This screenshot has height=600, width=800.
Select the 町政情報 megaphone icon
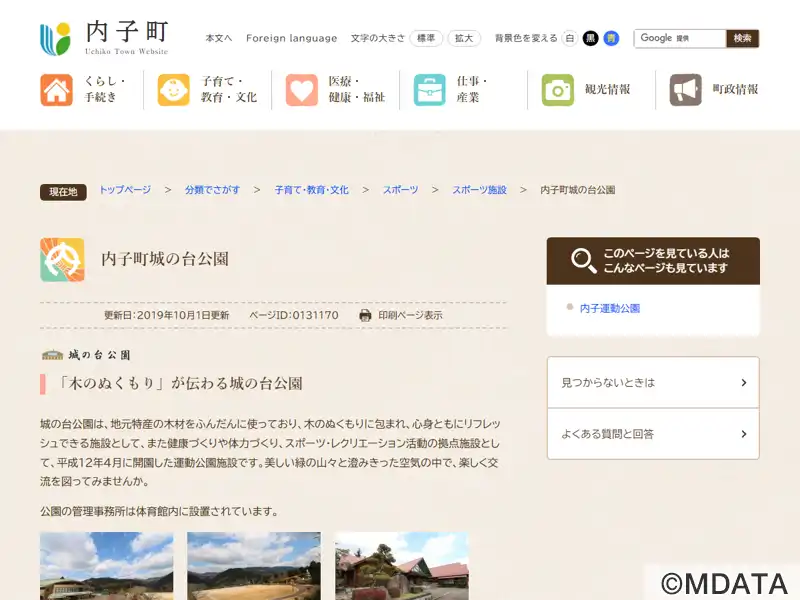(x=686, y=90)
